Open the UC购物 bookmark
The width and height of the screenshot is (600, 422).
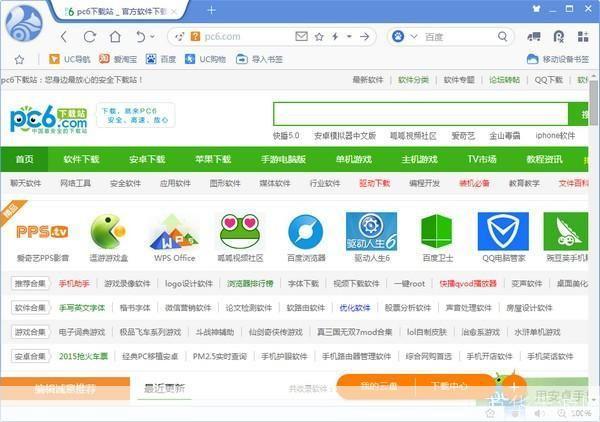[205, 59]
